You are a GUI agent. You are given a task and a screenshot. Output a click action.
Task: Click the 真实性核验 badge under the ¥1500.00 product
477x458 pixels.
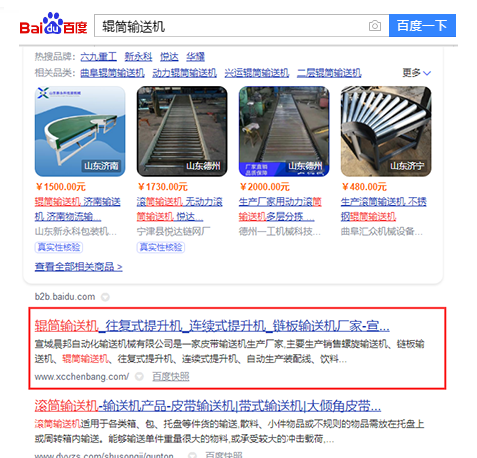pos(59,247)
